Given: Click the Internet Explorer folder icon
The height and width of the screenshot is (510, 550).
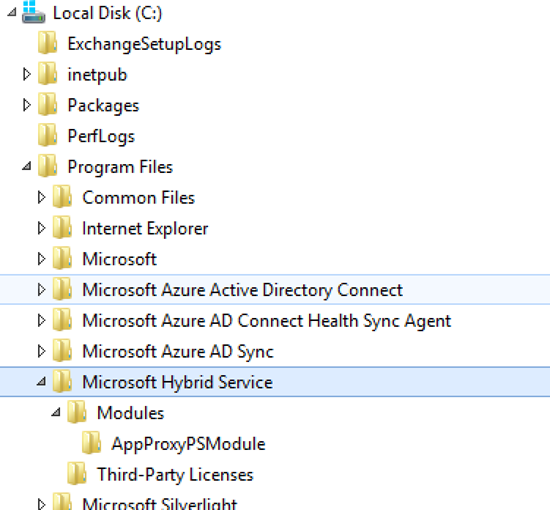Looking at the screenshot, I should 62,227.
